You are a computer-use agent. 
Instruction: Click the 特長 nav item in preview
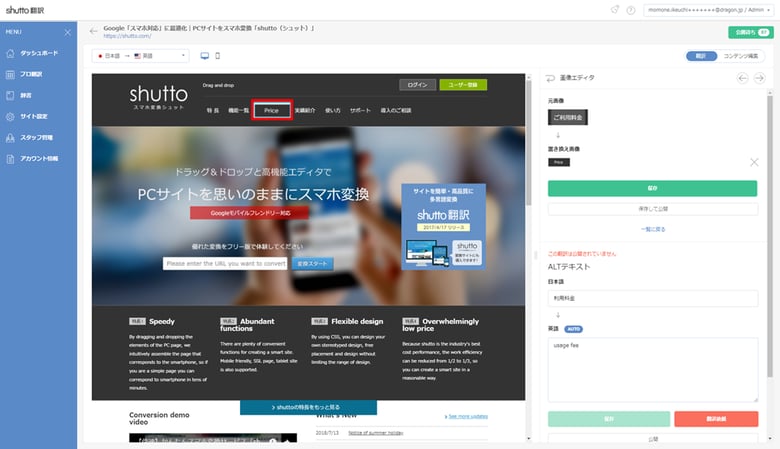tap(213, 110)
